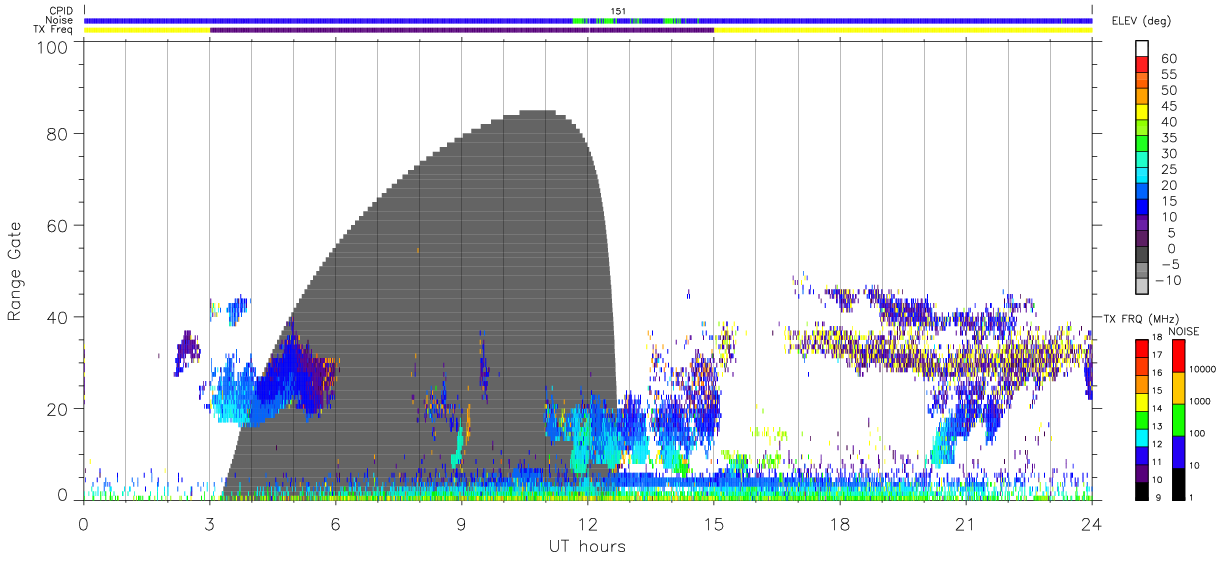Image resolution: width=1228 pixels, height=567 pixels.
Task: Click the black swatch in NOISE colorbar
Action: 1177,484
